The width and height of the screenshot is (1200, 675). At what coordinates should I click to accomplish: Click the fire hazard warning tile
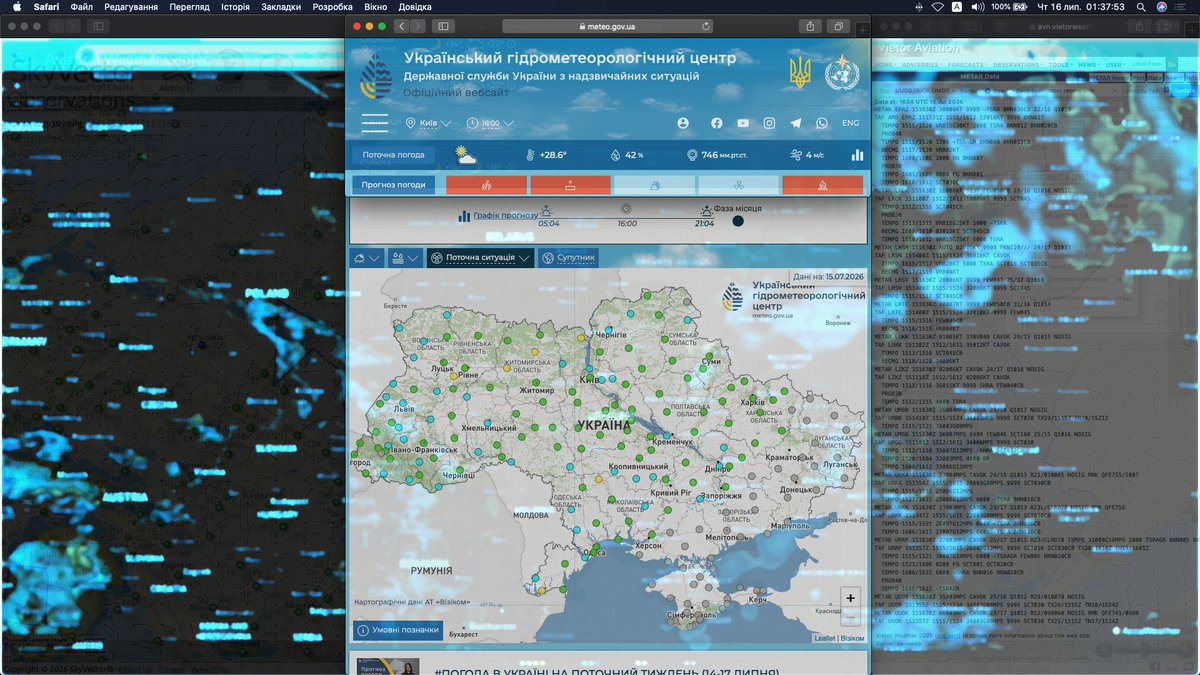[486, 185]
